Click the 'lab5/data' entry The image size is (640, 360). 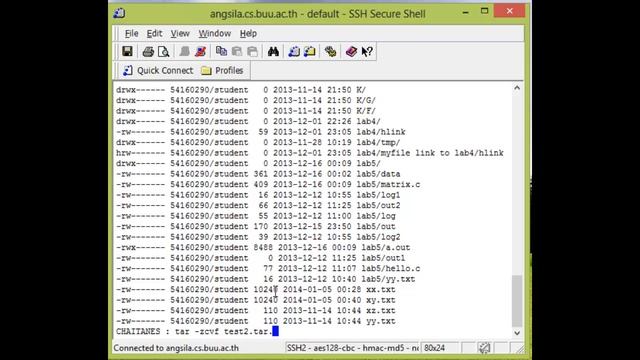point(378,174)
